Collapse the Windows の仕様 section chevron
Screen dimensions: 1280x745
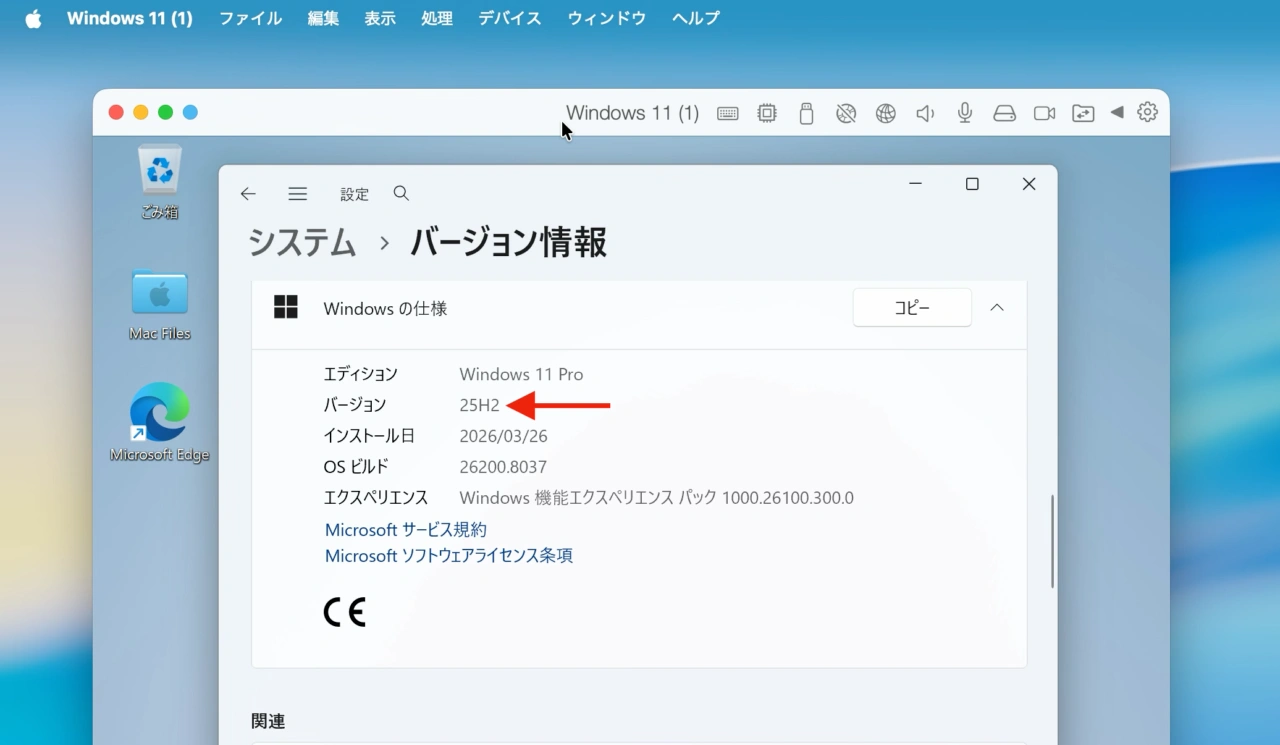(x=996, y=307)
